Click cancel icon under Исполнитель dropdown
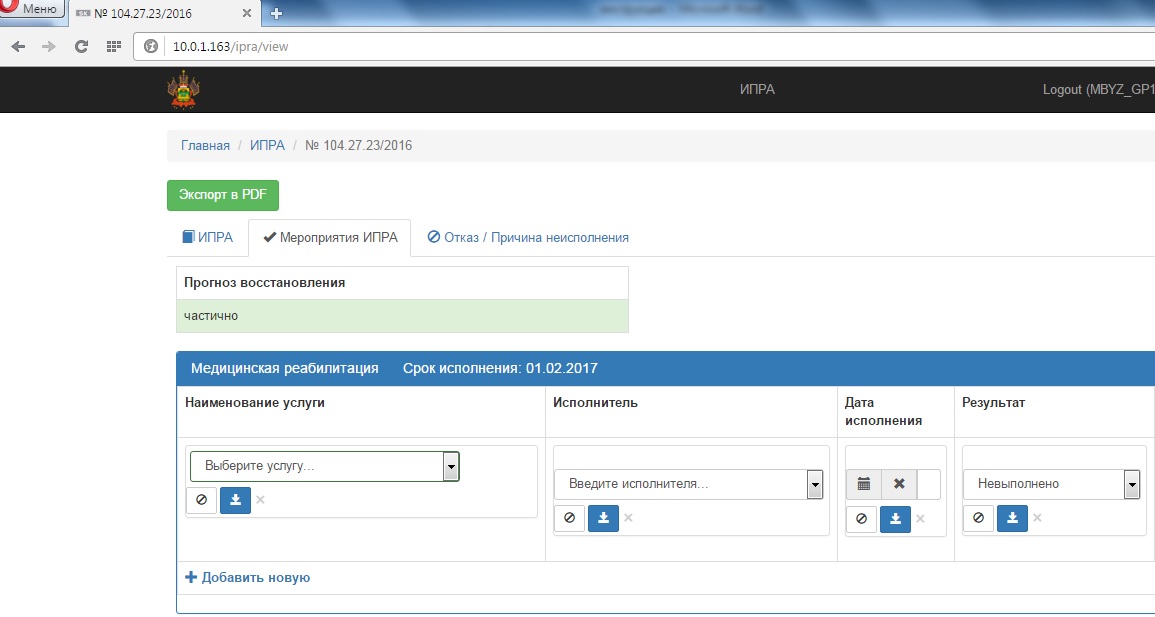 (569, 518)
